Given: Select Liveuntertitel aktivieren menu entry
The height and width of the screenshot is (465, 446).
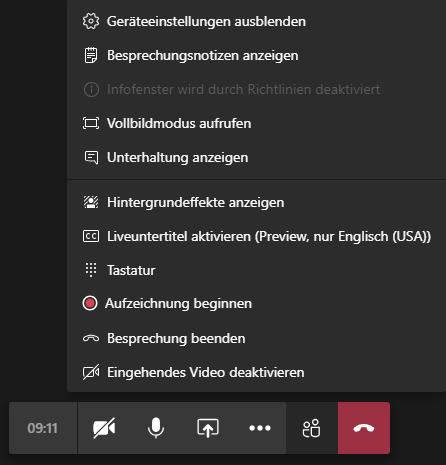Looking at the screenshot, I should (x=256, y=236).
